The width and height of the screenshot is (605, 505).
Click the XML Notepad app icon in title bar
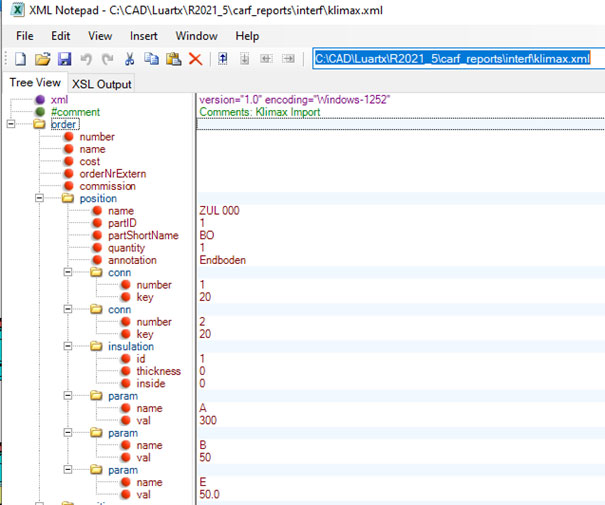pyautogui.click(x=17, y=10)
